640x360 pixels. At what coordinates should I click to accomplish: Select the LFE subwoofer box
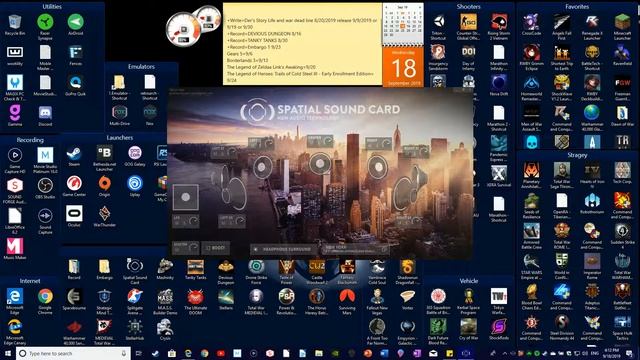186,197
